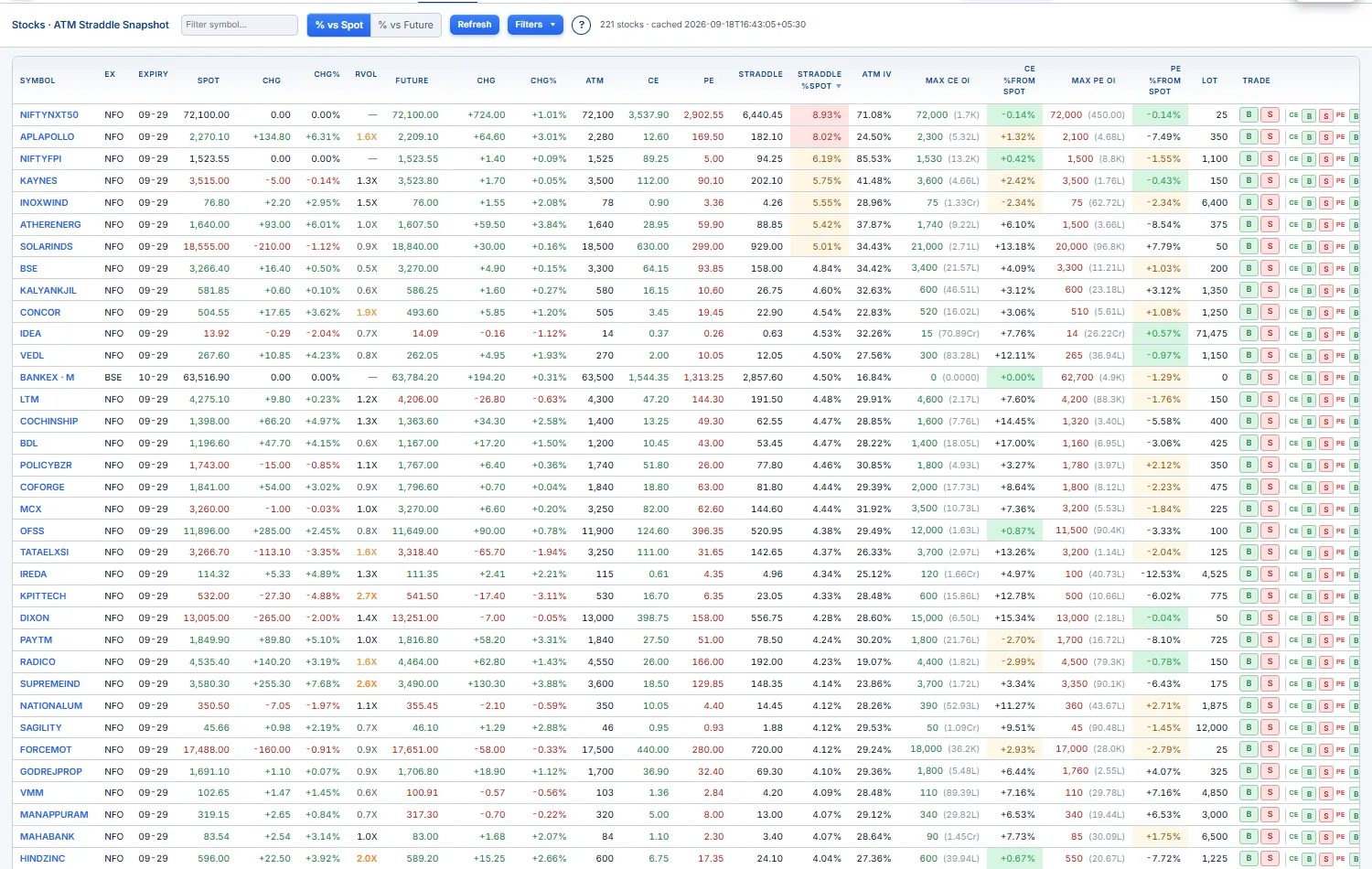Open the MANAPPURAM symbol link

54,815
